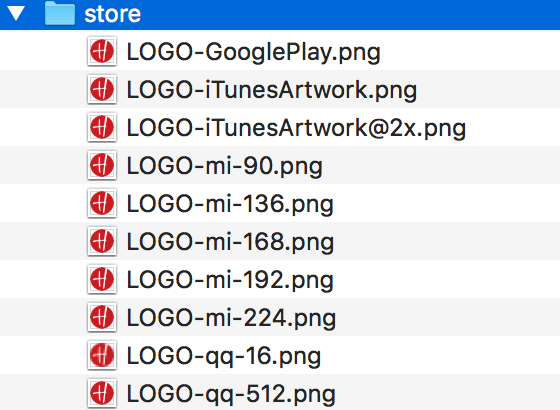Select the LOGO-iTunesArtwork@2x.png file name
560x410 pixels.
tap(296, 128)
